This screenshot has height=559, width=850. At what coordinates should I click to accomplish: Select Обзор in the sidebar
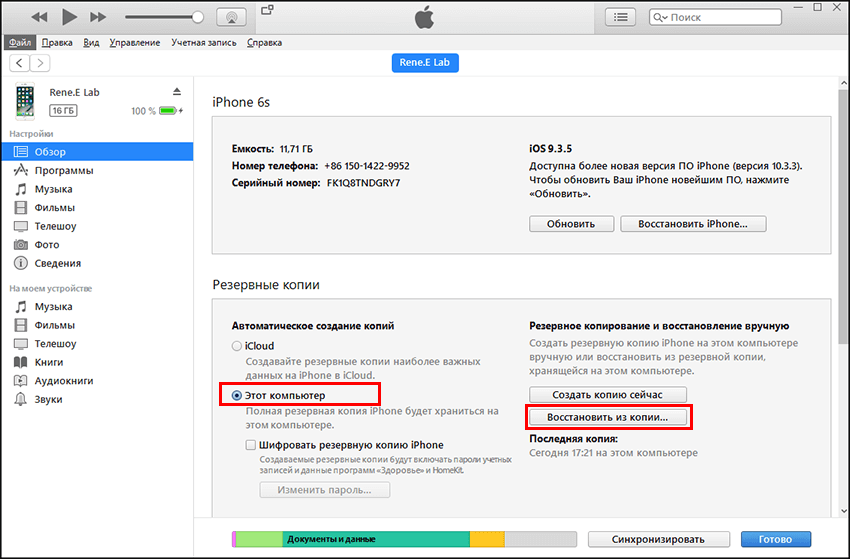pos(98,152)
